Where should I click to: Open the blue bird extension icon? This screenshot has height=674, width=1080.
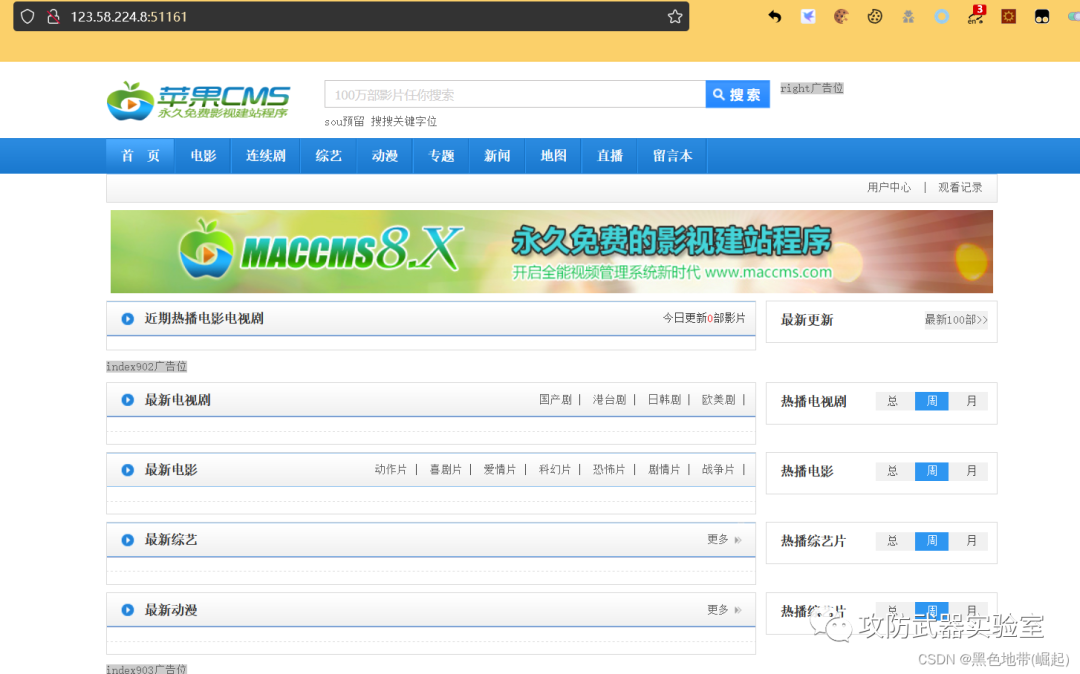[x=808, y=17]
